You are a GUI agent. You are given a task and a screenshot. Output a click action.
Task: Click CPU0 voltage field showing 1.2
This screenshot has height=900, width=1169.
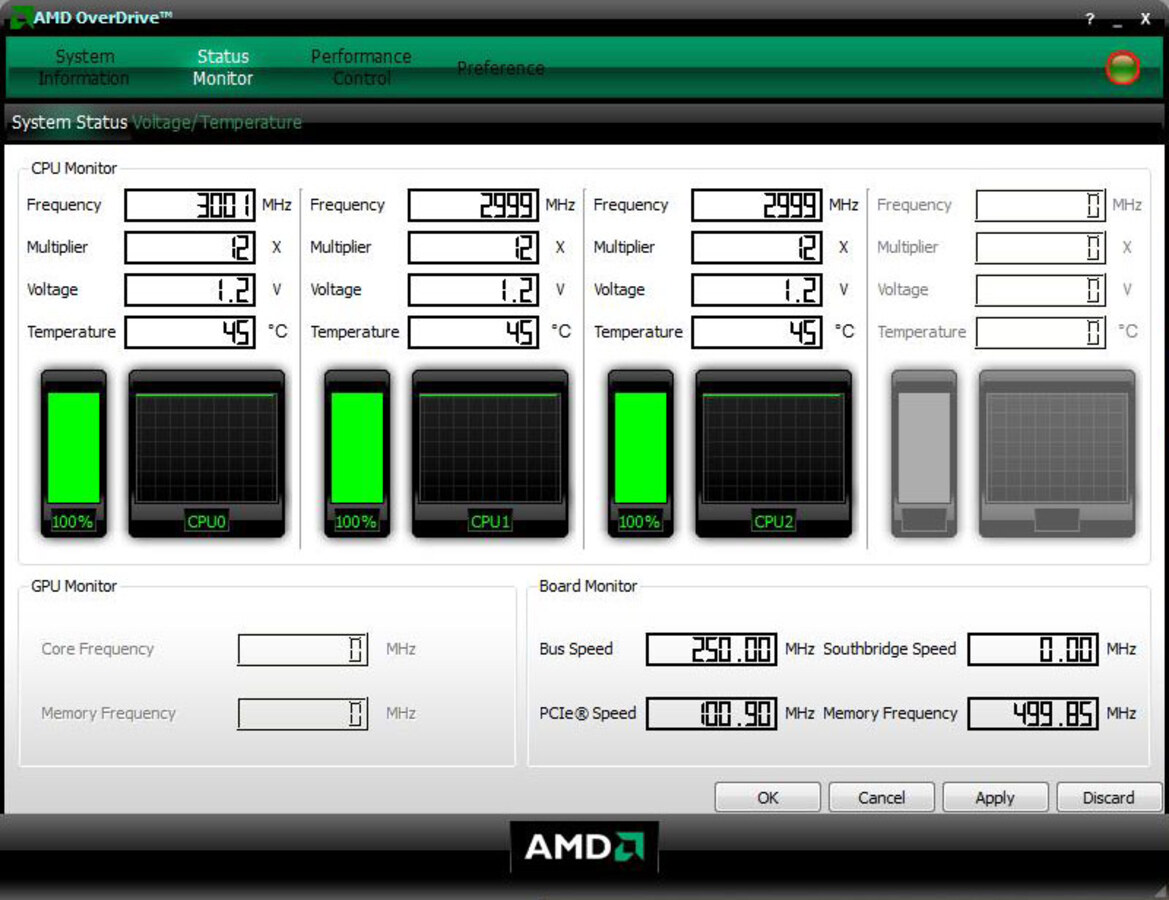(x=190, y=290)
